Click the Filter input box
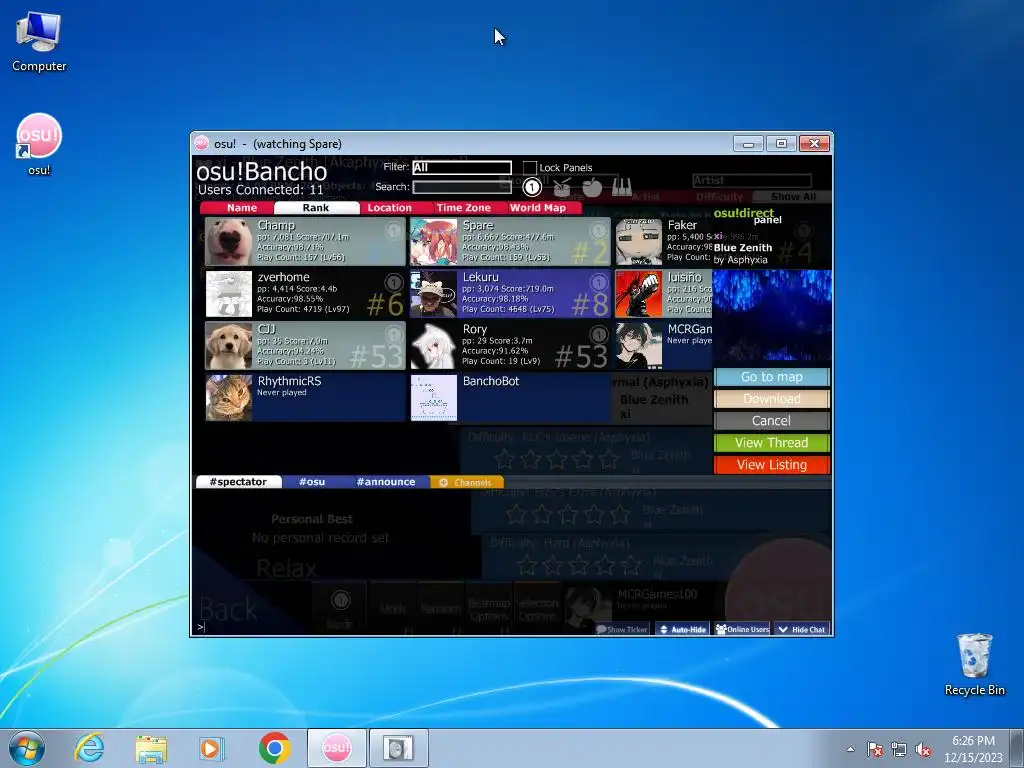 pyautogui.click(x=462, y=167)
